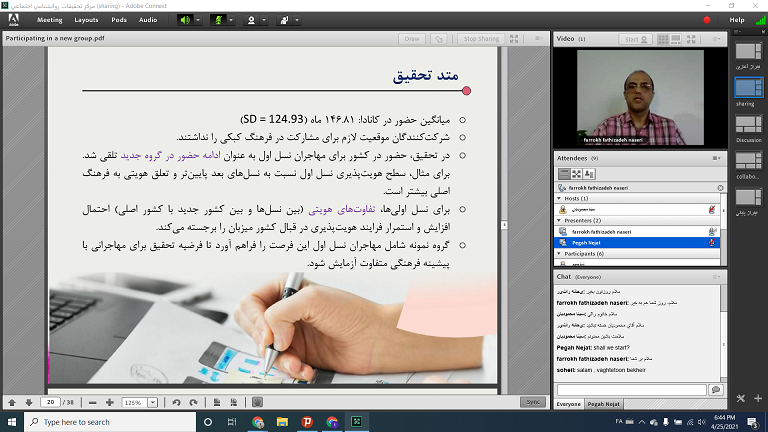This screenshot has width=768, height=432.
Task: Toggle the green speaker audio icon
Action: [x=184, y=19]
